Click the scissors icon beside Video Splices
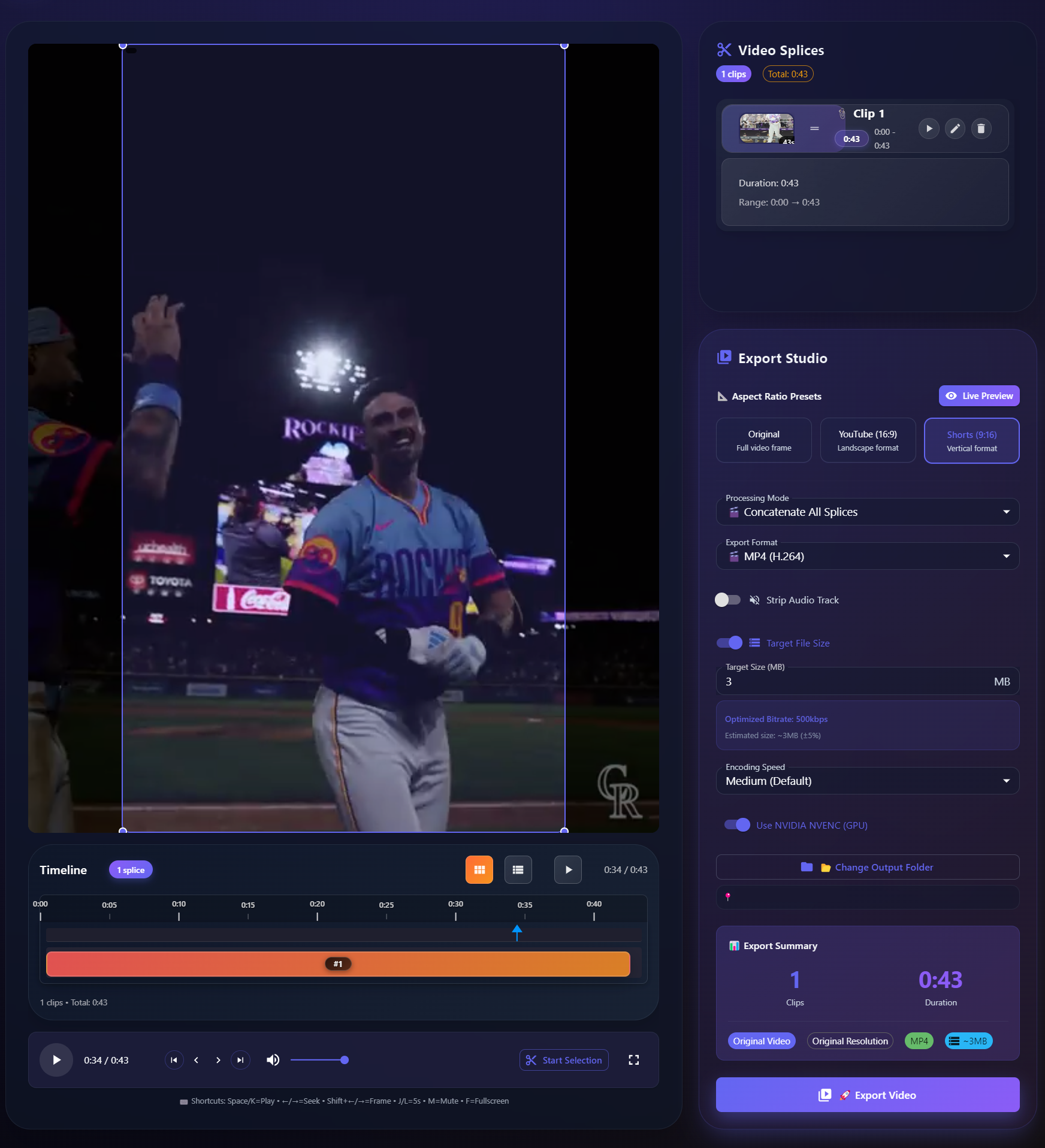This screenshot has width=1045, height=1148. tap(724, 50)
